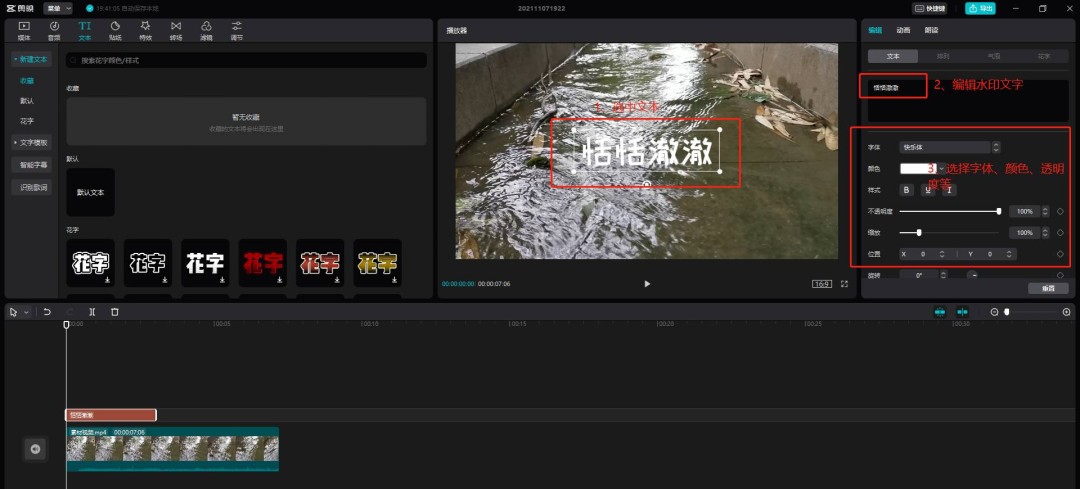Switch to the 朗读 (Read aloud) tab

click(x=931, y=30)
